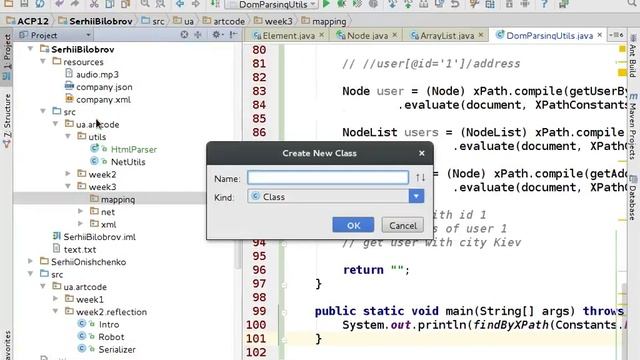Select the NetUtils class in the tree
Viewport: 640px width, 360px height.
(x=128, y=162)
